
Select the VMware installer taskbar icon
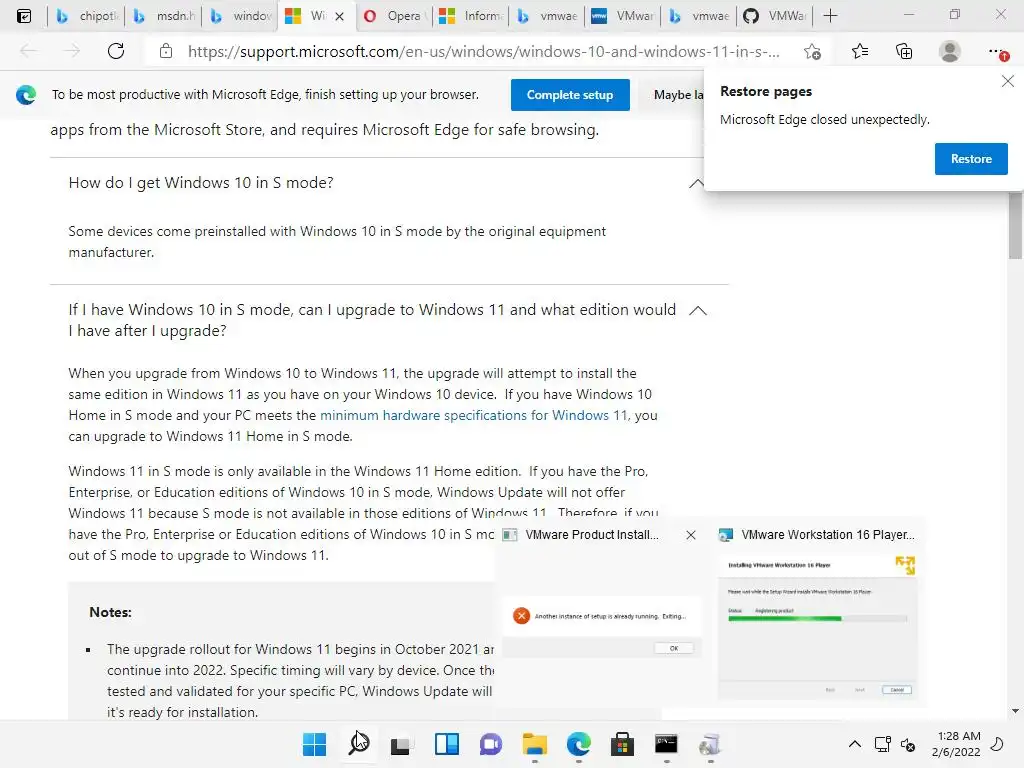[710, 744]
